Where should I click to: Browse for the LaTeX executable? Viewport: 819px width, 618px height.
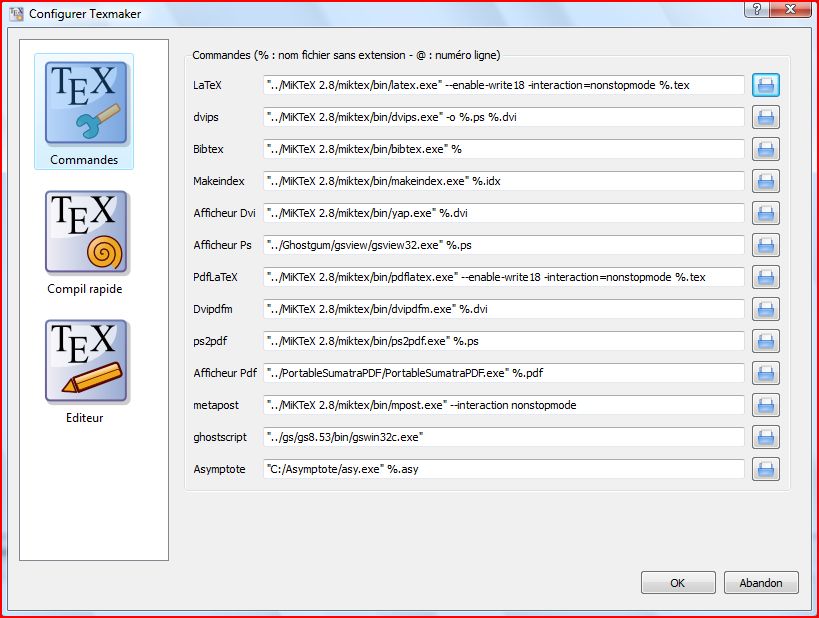point(766,85)
